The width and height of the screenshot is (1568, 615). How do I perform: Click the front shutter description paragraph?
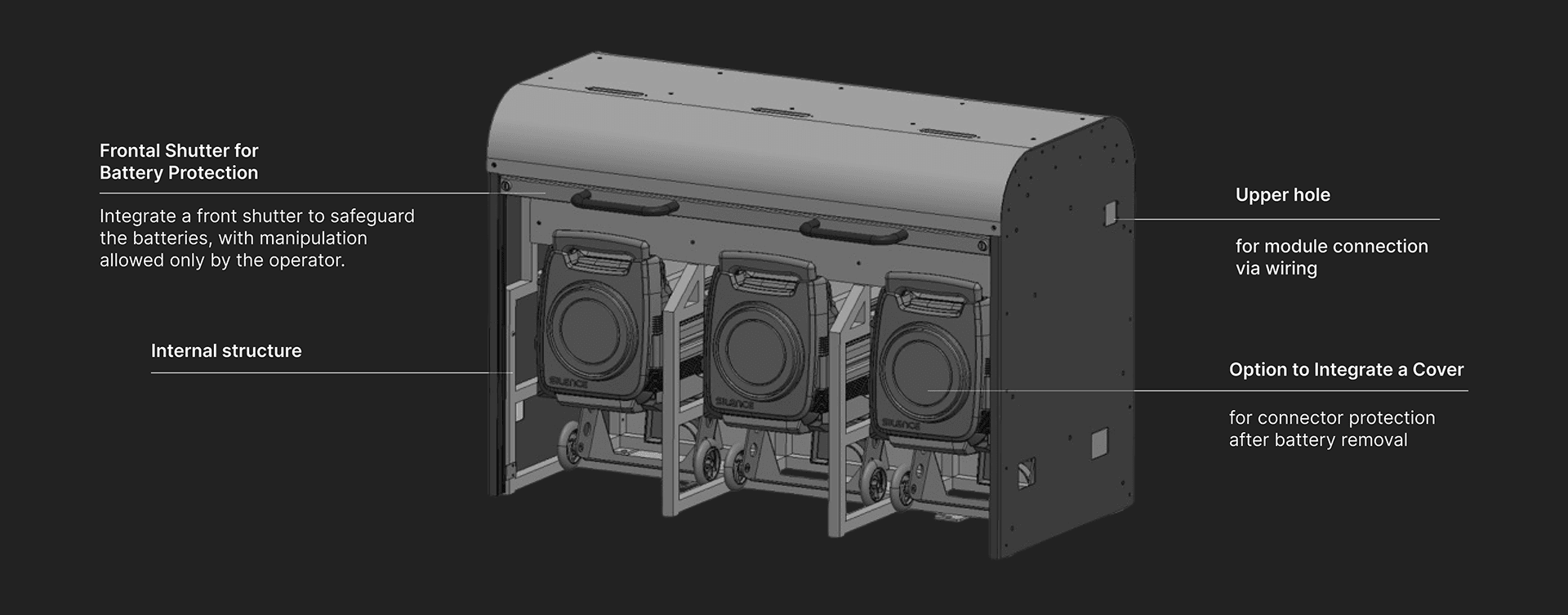pyautogui.click(x=256, y=238)
